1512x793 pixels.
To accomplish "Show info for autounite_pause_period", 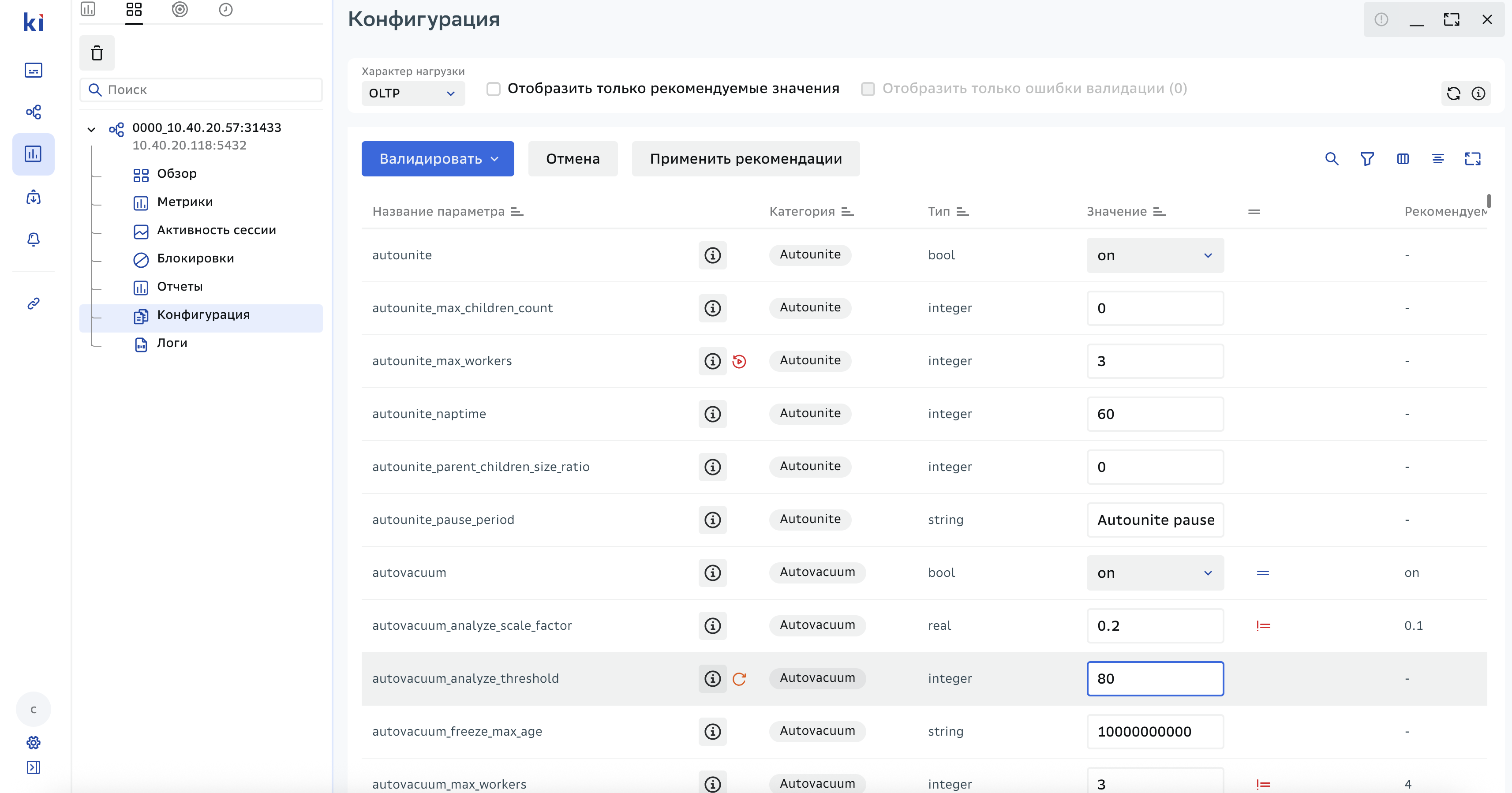I will click(x=713, y=520).
